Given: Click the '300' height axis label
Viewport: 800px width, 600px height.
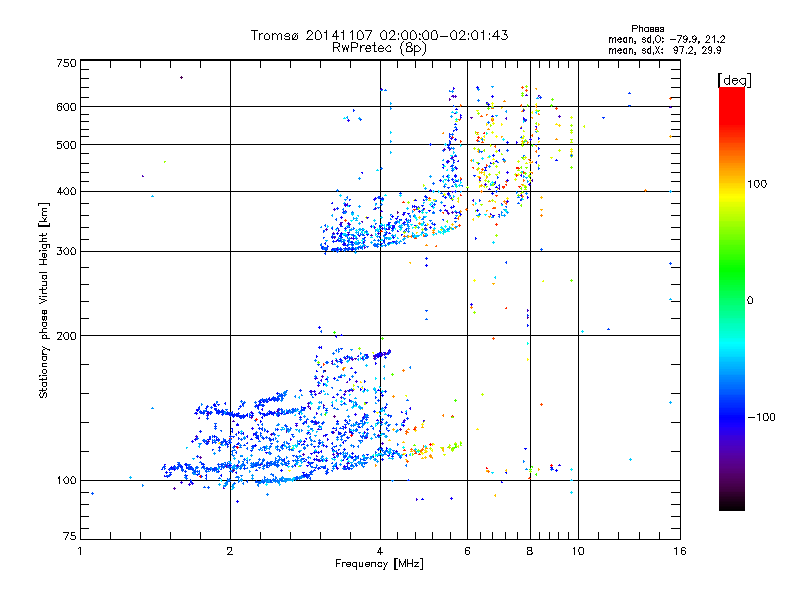Looking at the screenshot, I should pyautogui.click(x=66, y=252).
